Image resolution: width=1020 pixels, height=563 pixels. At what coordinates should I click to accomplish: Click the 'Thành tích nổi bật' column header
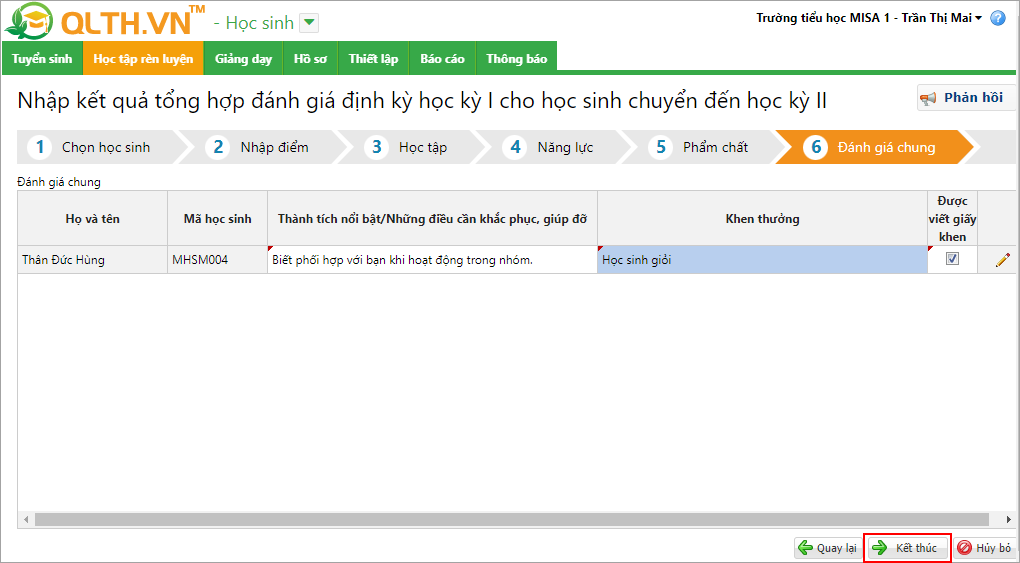click(x=433, y=219)
